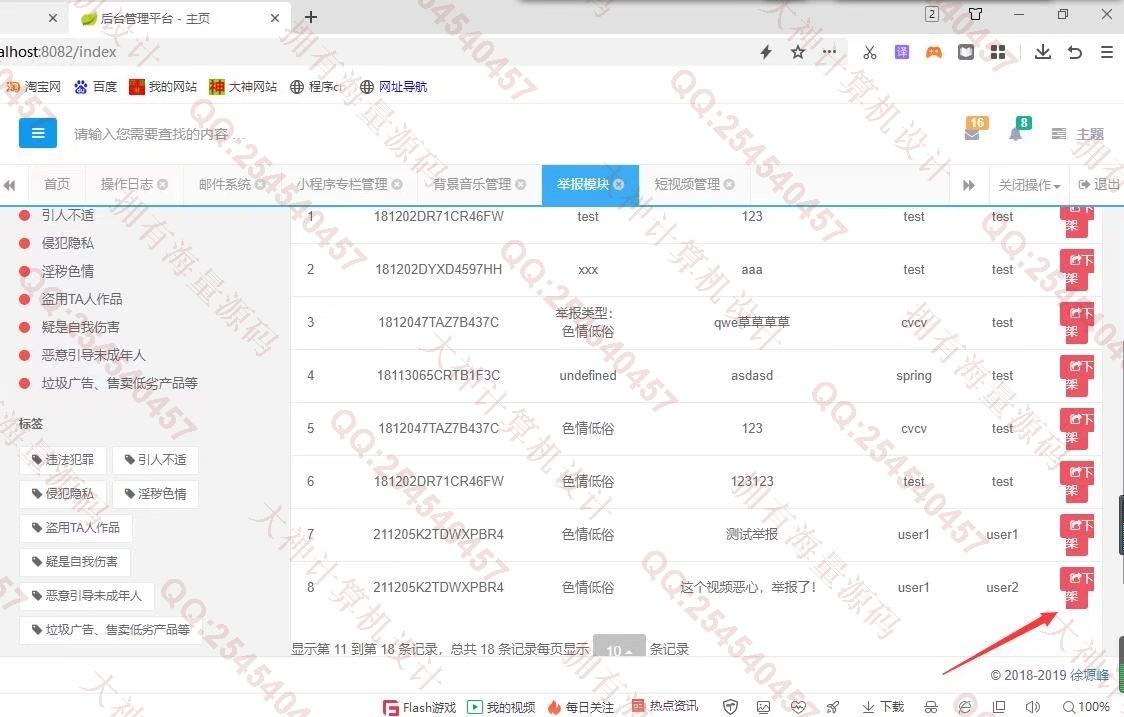Click the 淫秽色情 tag button

click(156, 493)
